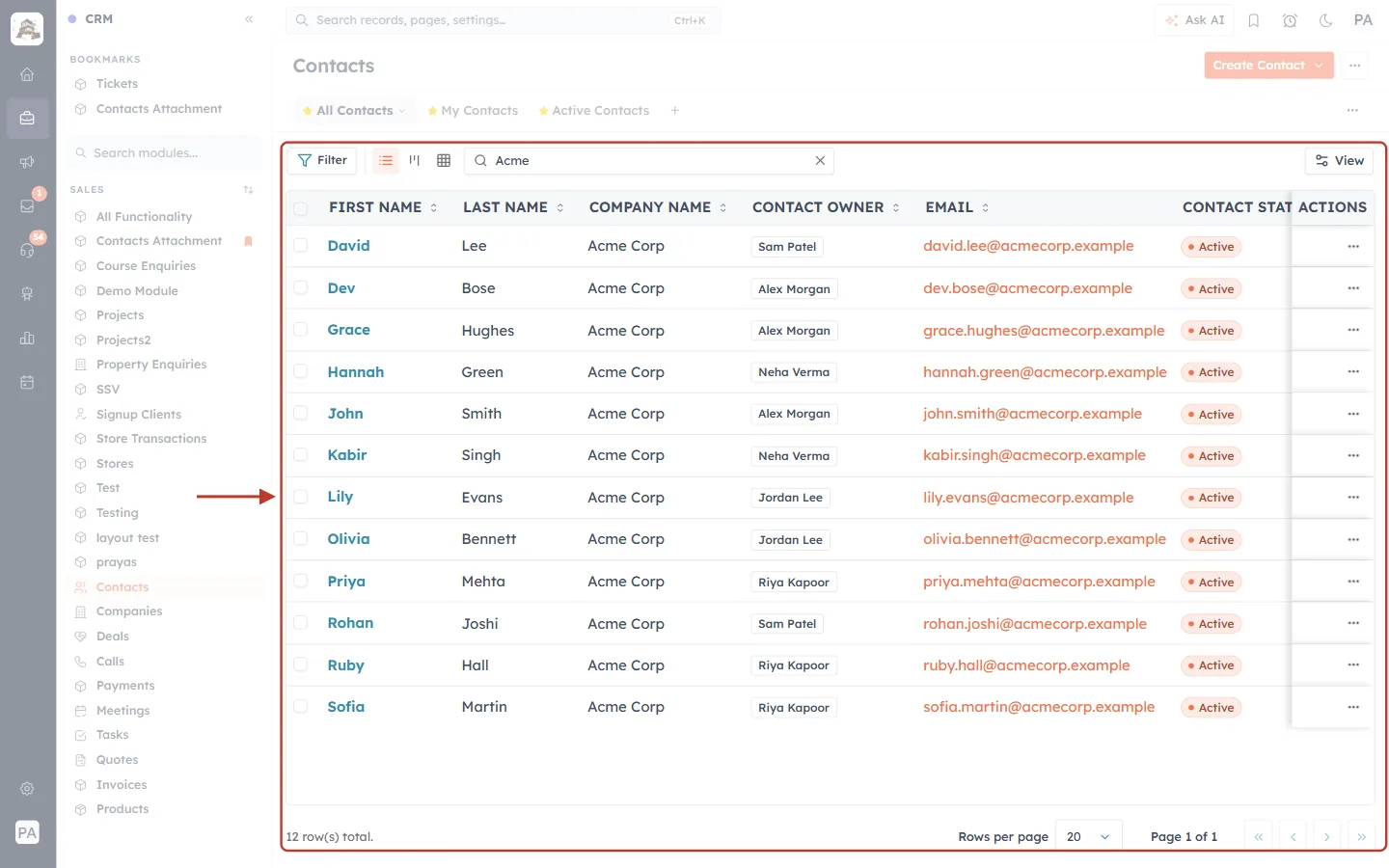Switch to kanban view layout

click(415, 160)
